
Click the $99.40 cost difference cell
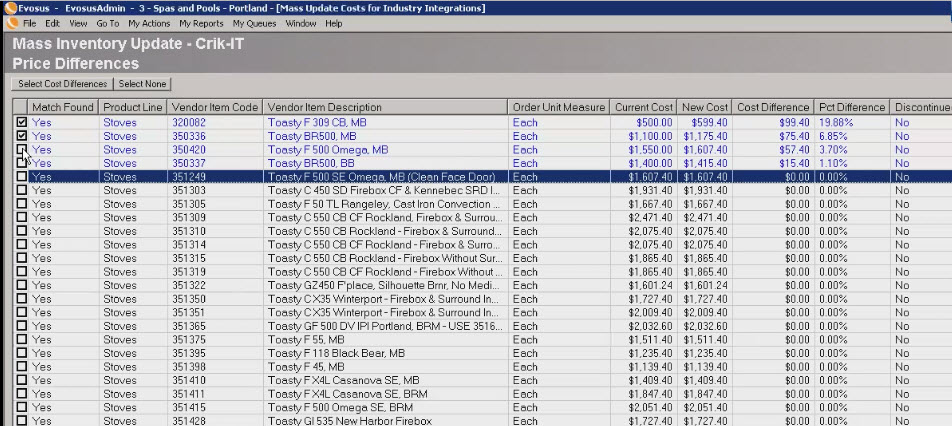(x=794, y=123)
